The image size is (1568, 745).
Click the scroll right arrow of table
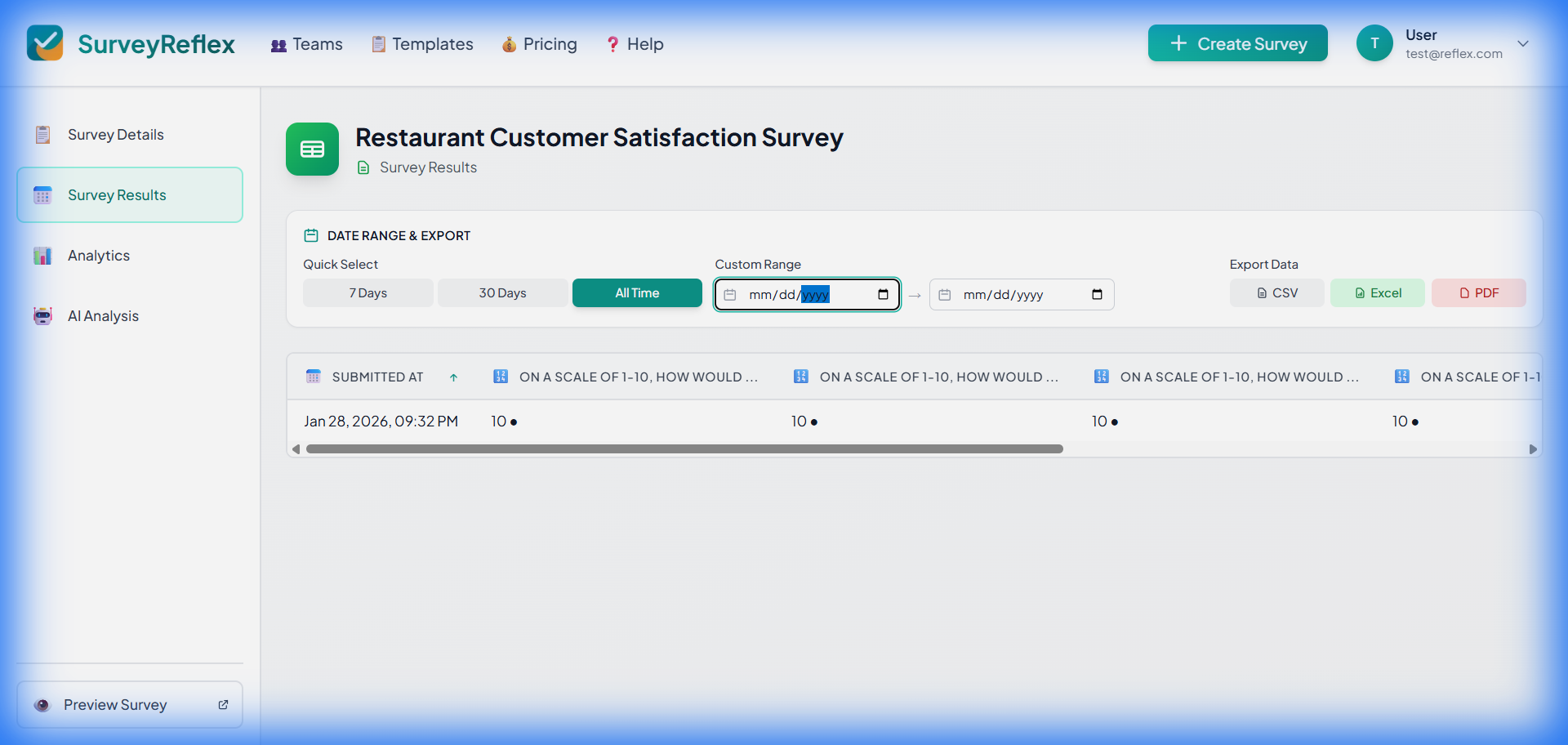pyautogui.click(x=1533, y=449)
